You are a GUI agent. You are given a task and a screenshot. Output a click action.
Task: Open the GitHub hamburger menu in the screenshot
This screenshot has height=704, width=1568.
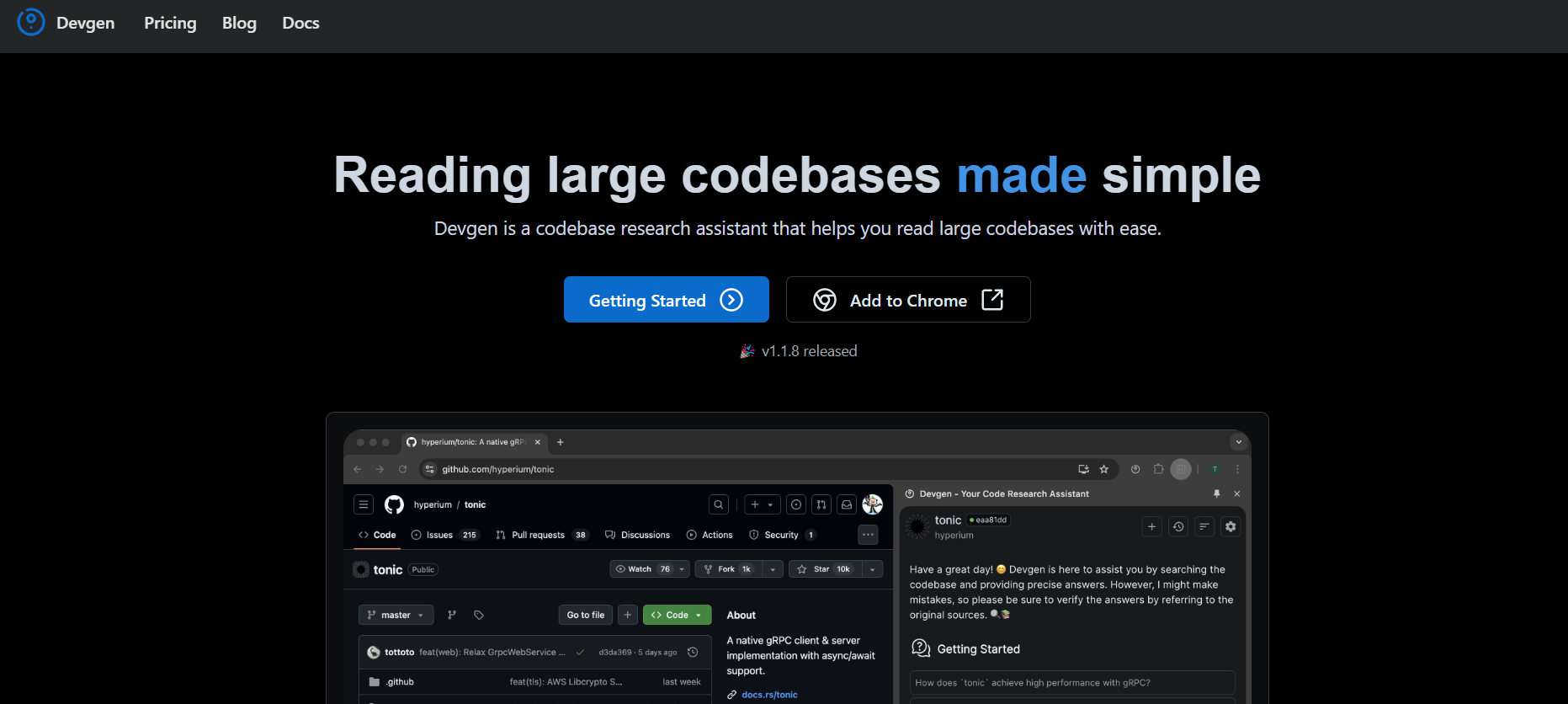[364, 504]
